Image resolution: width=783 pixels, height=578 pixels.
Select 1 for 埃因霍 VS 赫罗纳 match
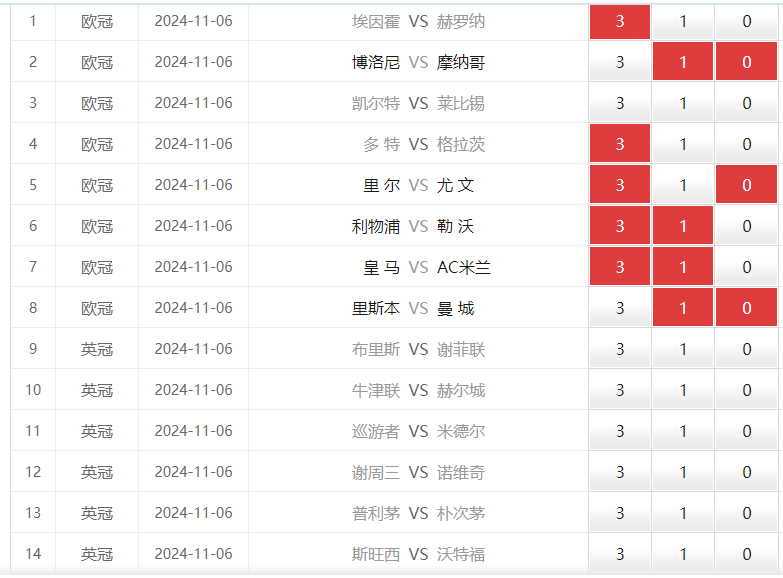tap(683, 21)
